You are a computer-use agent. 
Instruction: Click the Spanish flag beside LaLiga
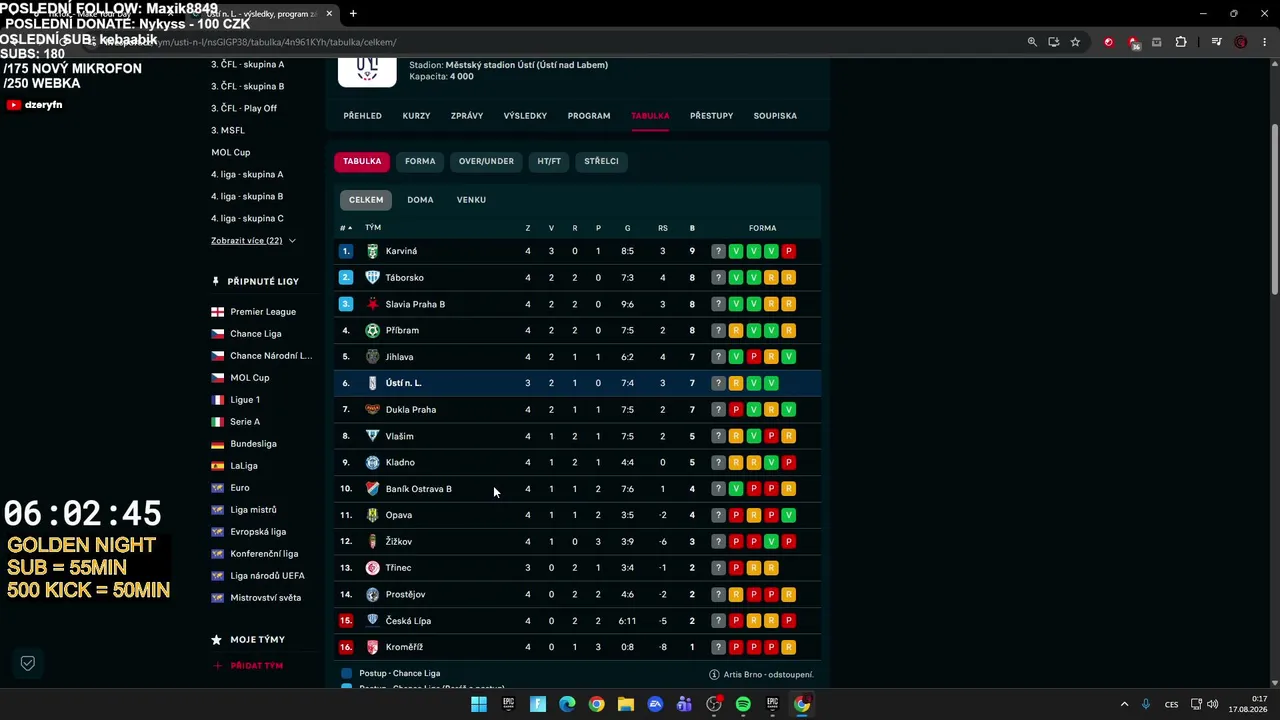click(217, 466)
